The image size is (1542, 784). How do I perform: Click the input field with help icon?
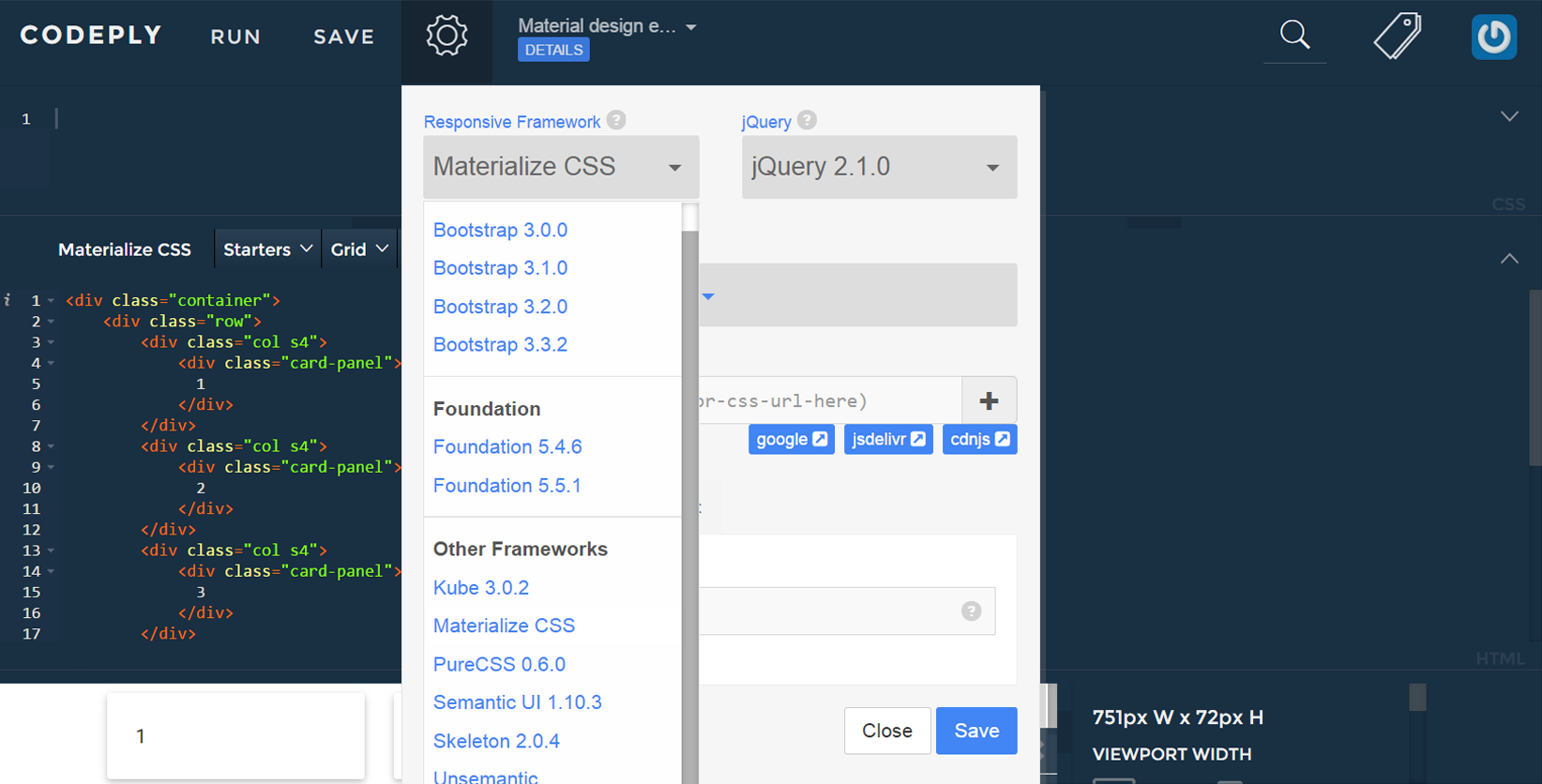[847, 611]
